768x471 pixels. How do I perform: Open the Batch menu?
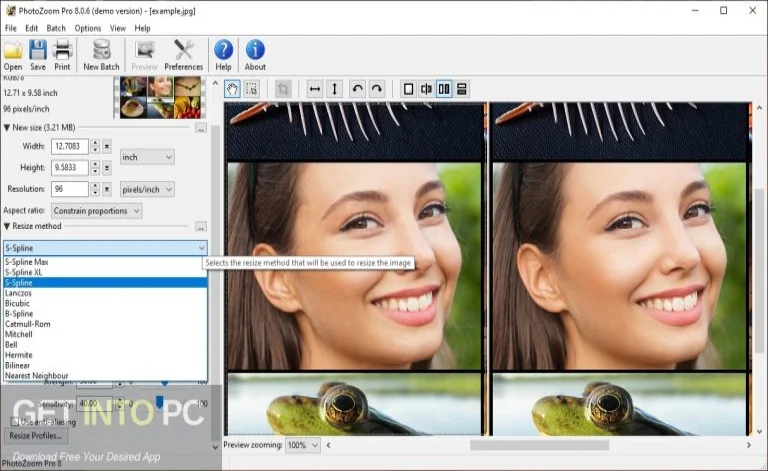56,28
